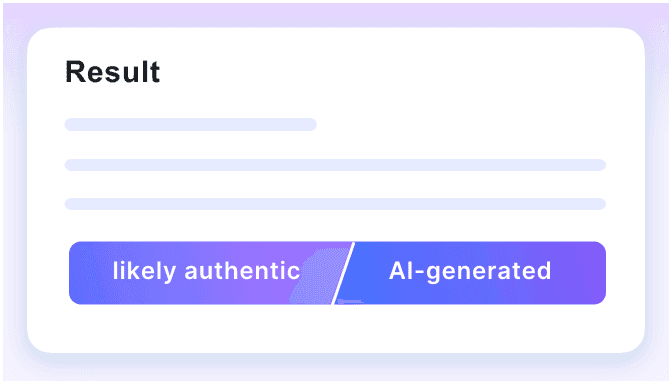Click the word "likely" in the bar
Viewport: 672px width, 384px height.
[x=144, y=271]
